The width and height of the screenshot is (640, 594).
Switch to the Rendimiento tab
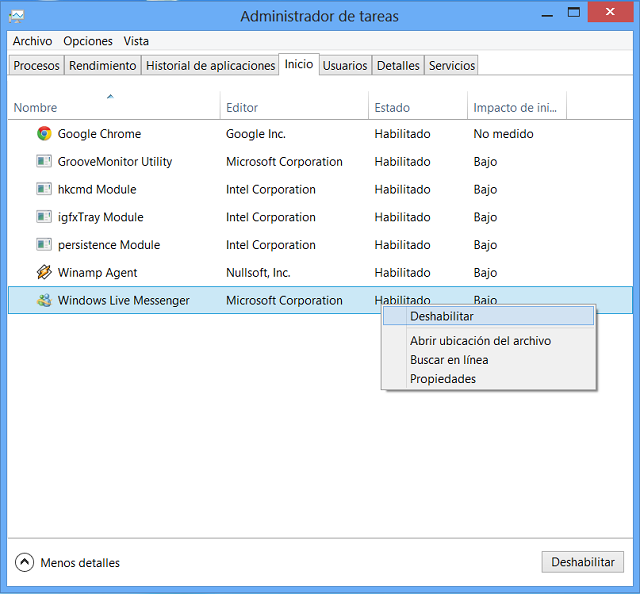pyautogui.click(x=102, y=66)
